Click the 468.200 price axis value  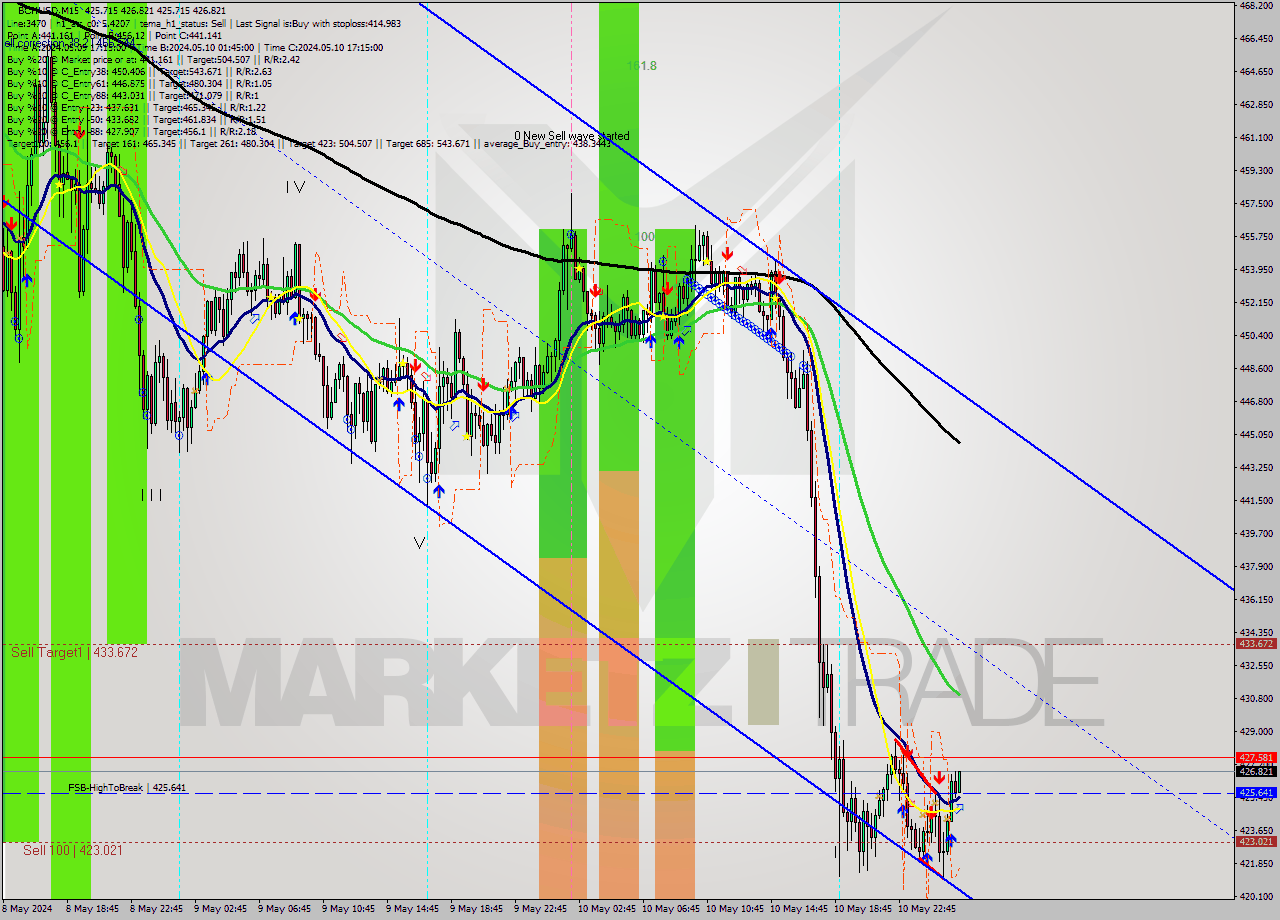click(1255, 5)
